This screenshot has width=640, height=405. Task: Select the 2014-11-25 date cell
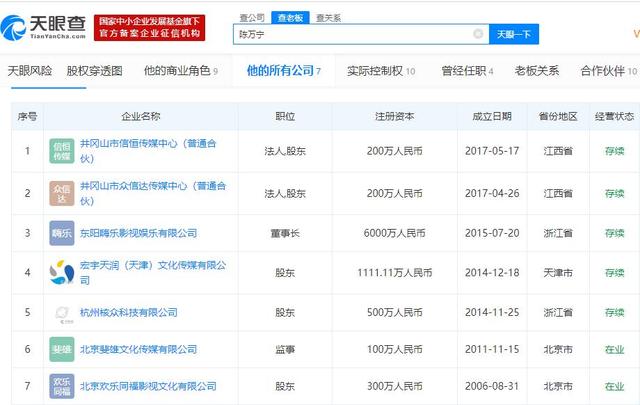pos(492,313)
